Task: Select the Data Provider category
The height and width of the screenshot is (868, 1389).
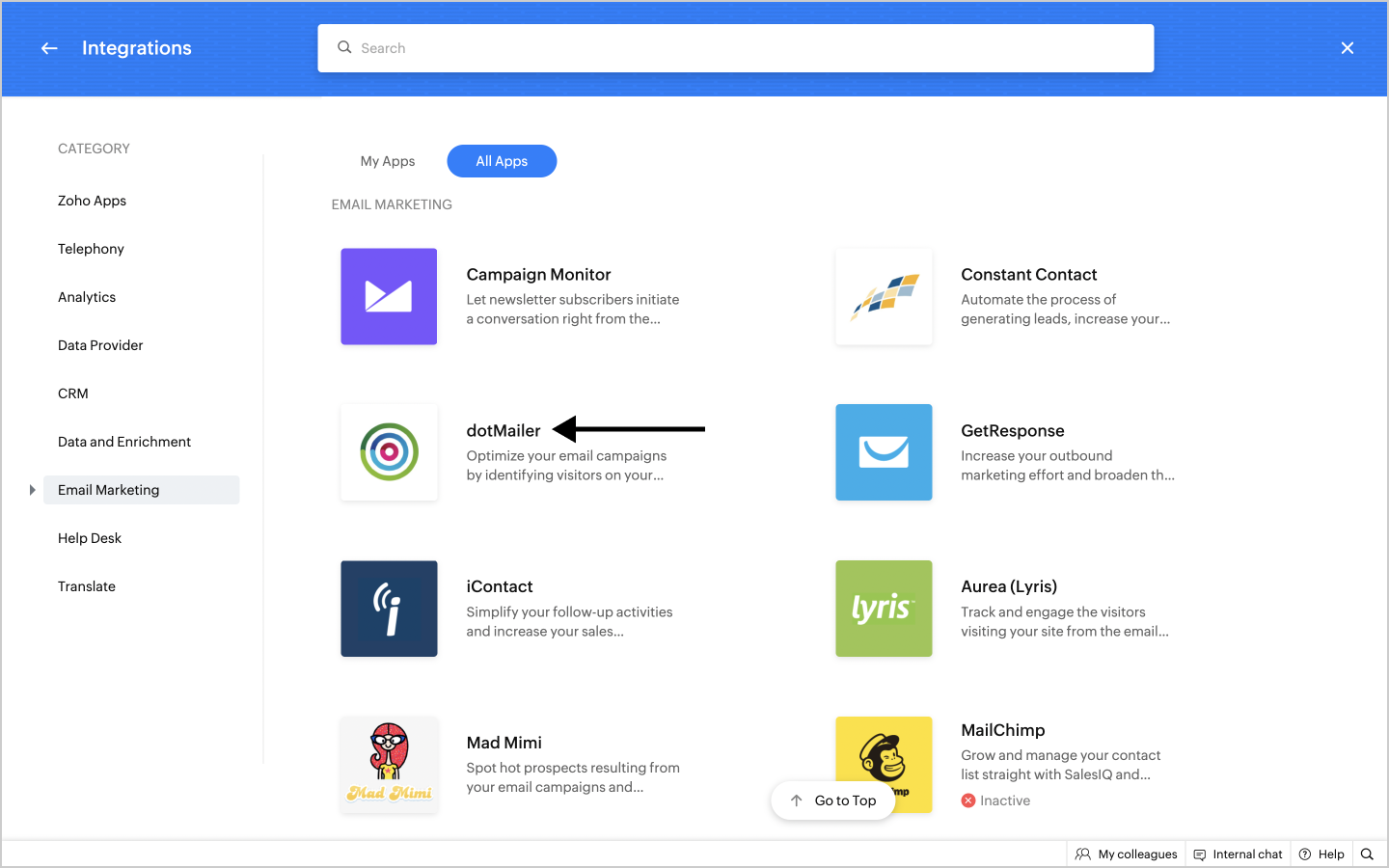Action: (x=100, y=345)
